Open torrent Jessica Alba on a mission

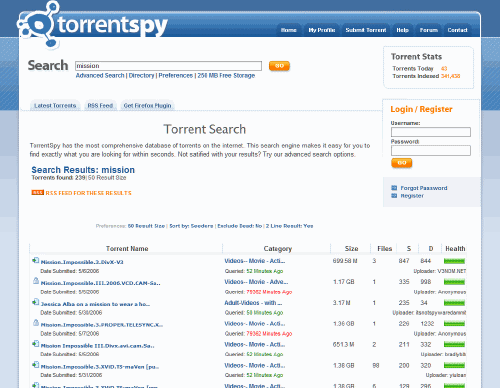[x=95, y=304]
